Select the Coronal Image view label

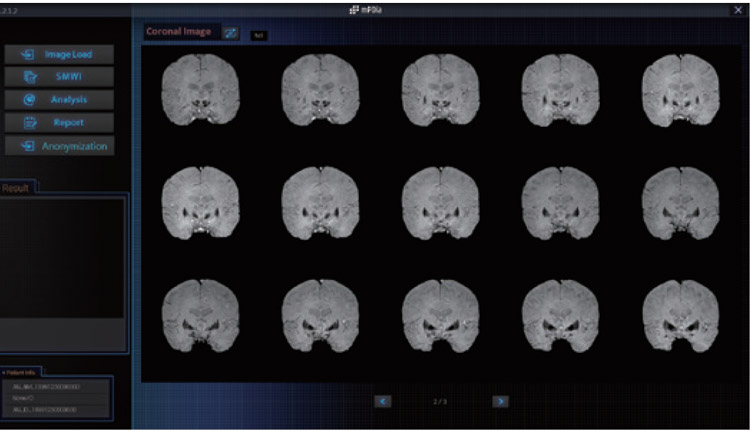click(180, 32)
